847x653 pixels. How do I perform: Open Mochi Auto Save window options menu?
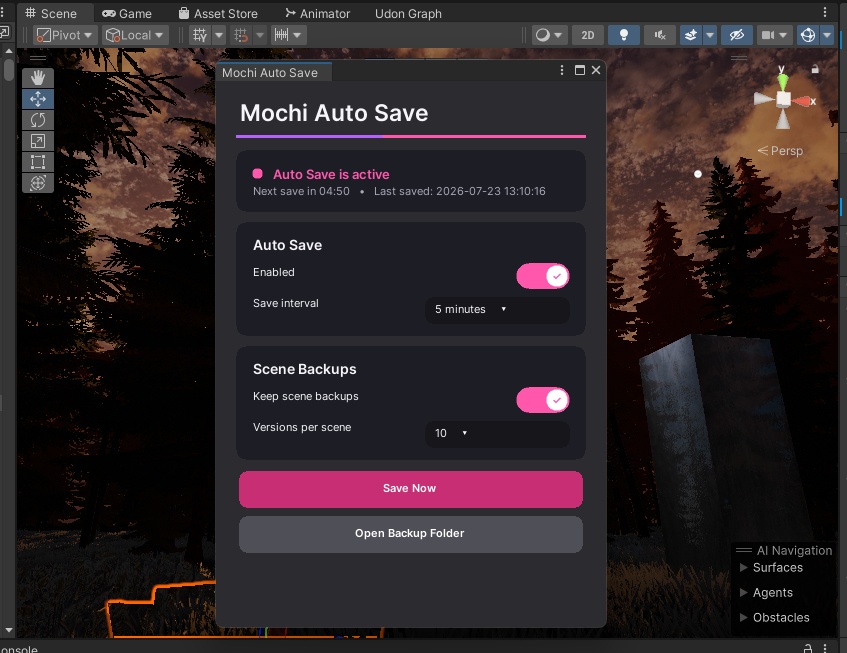pos(562,70)
